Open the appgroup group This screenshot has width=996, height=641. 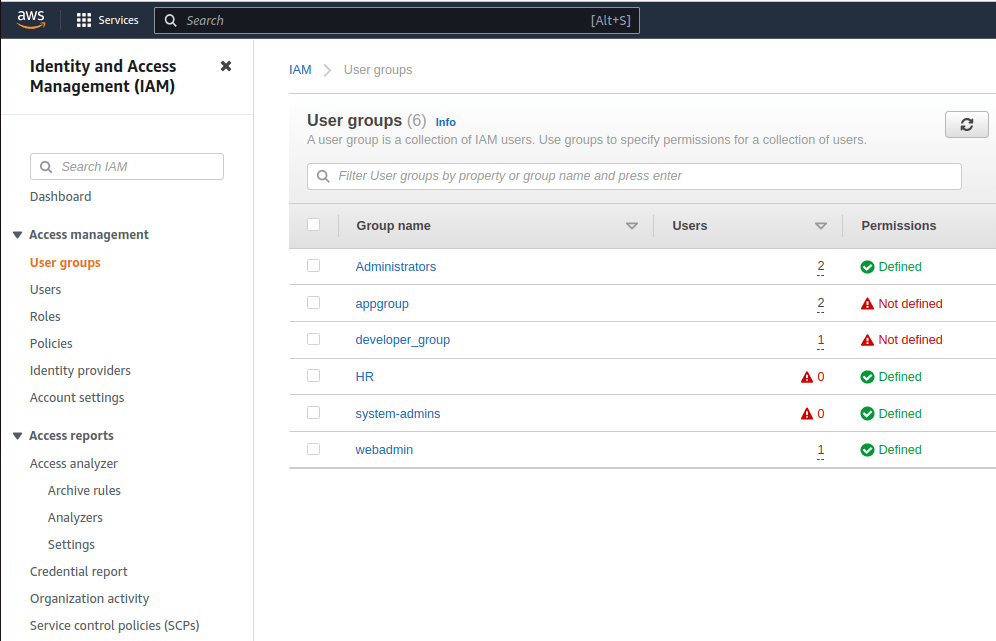point(382,304)
